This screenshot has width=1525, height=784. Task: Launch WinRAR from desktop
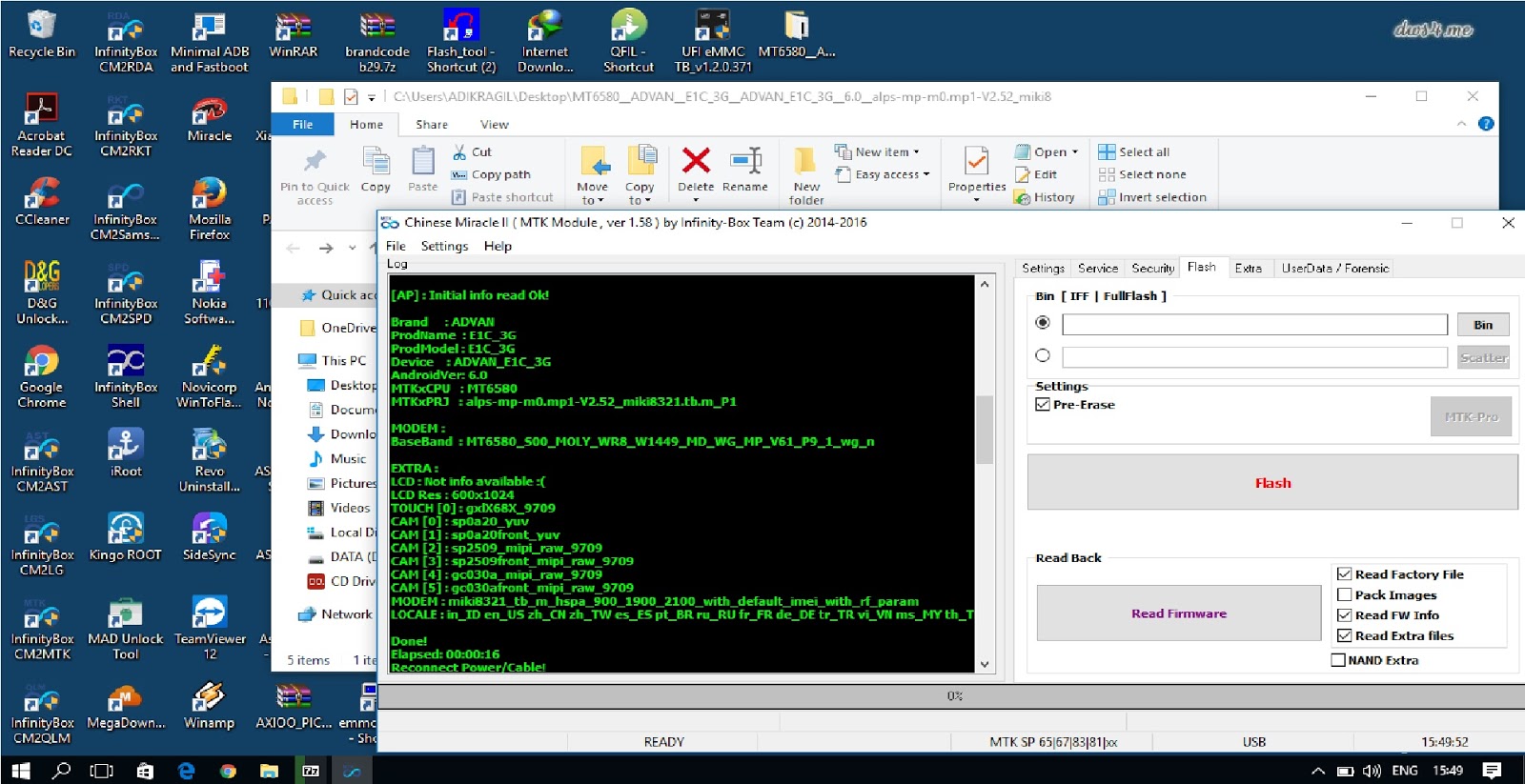point(294,35)
